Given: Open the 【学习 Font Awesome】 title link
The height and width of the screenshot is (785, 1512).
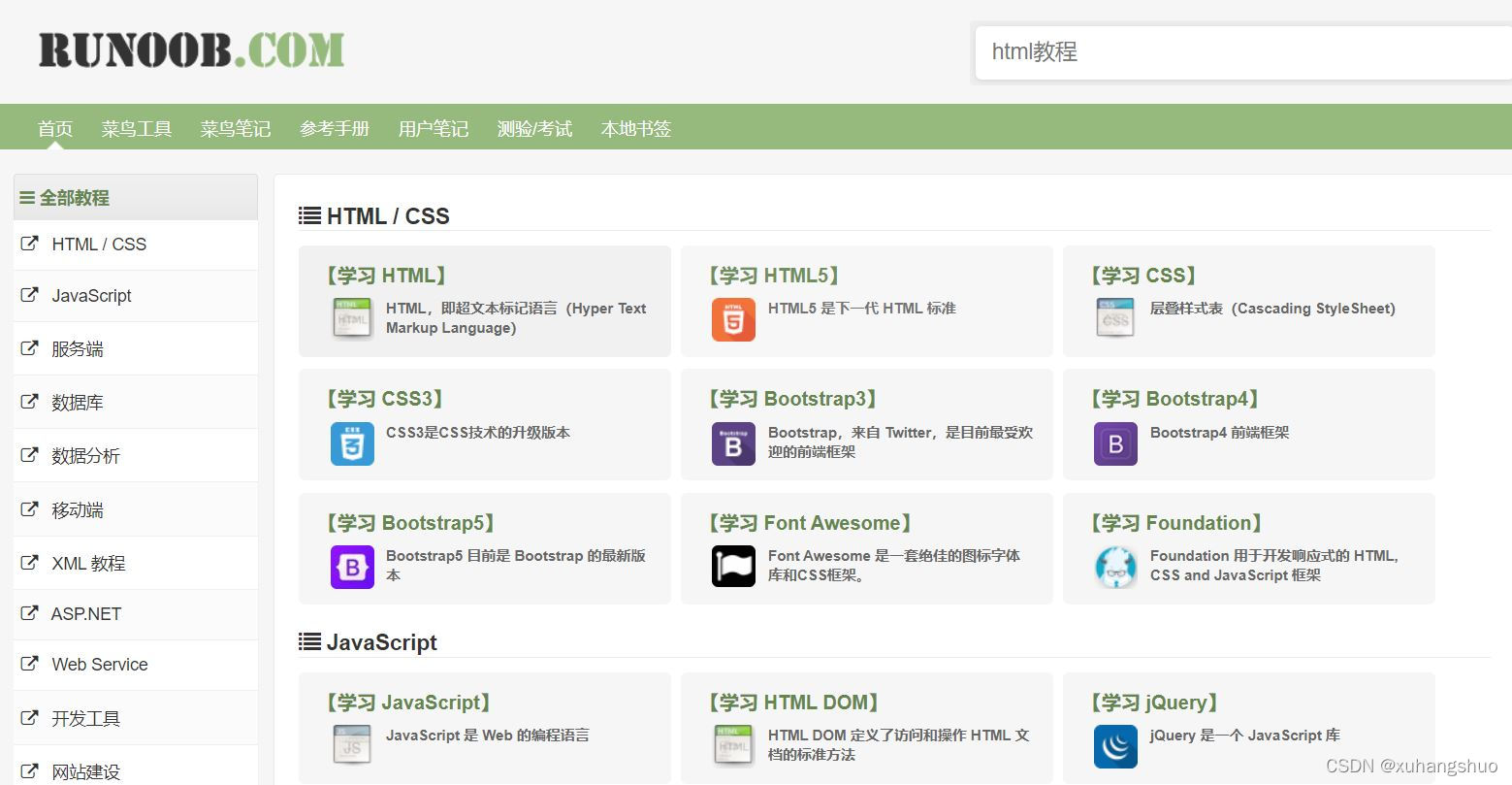Looking at the screenshot, I should tap(810, 523).
